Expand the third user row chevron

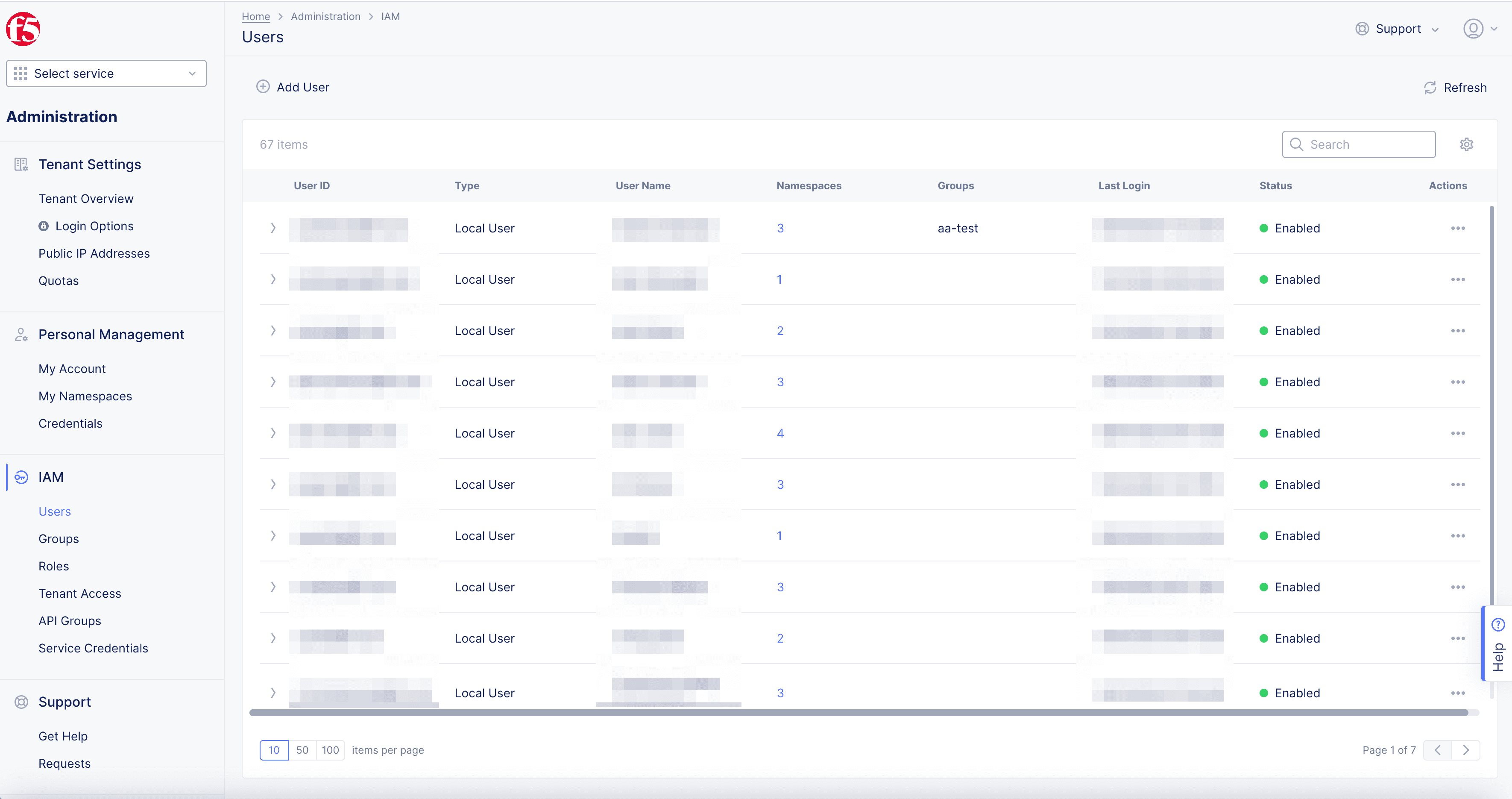pyautogui.click(x=273, y=330)
